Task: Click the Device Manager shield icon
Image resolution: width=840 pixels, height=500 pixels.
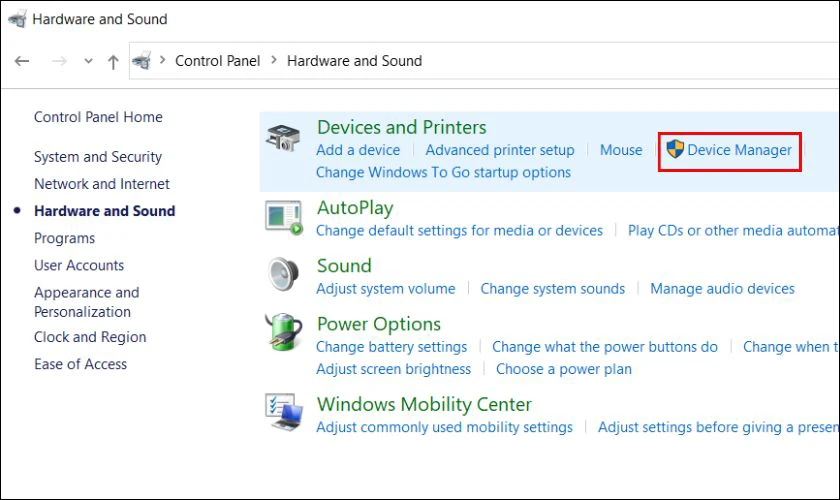Action: click(675, 149)
